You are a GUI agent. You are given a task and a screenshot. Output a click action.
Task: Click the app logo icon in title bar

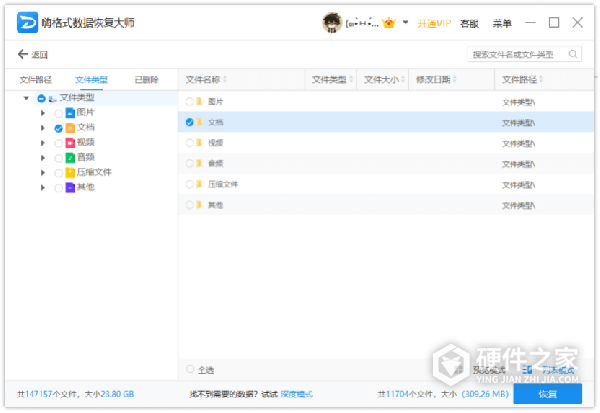coord(27,23)
